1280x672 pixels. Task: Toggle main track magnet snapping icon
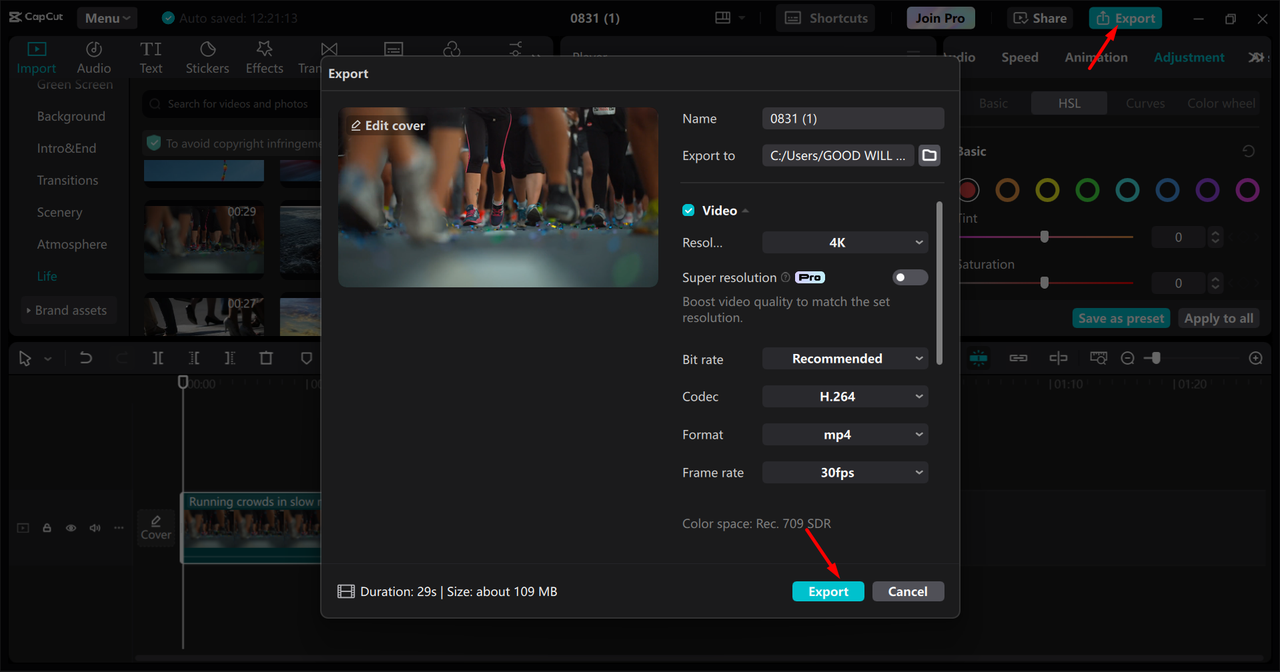tap(978, 358)
